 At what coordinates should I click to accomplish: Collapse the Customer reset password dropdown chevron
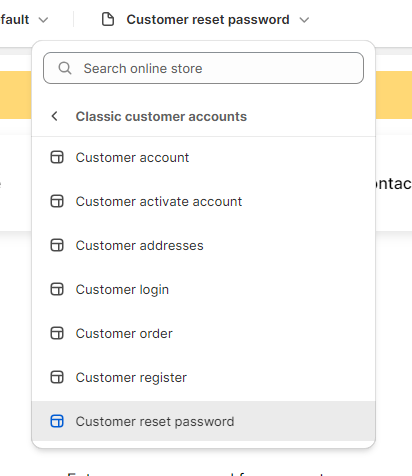(304, 20)
